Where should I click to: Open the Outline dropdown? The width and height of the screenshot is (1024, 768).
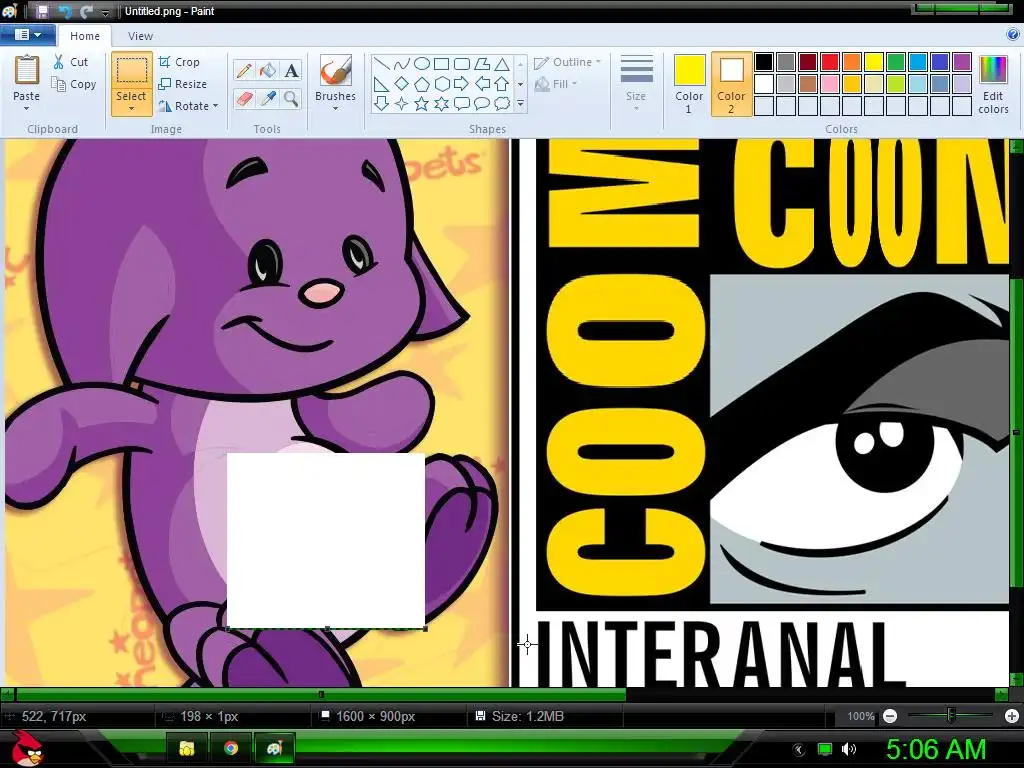click(568, 62)
